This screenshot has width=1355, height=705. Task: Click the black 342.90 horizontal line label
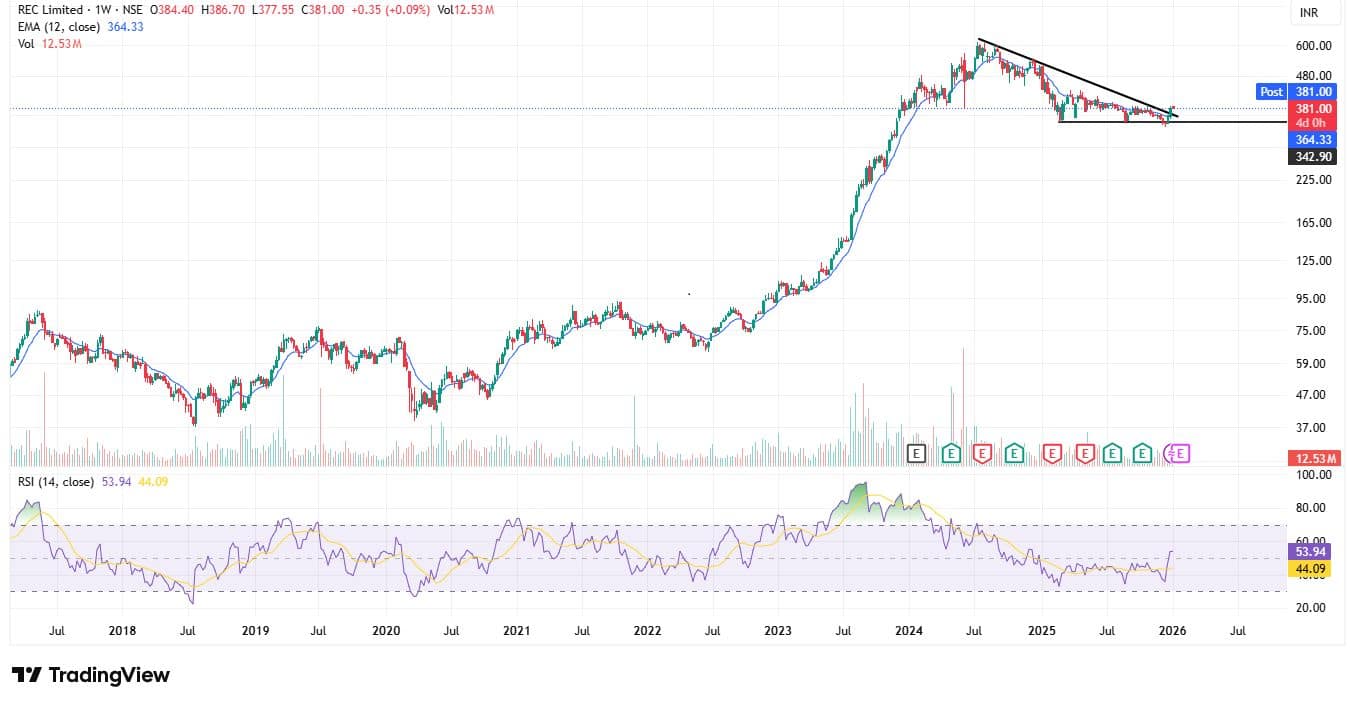[x=1313, y=158]
